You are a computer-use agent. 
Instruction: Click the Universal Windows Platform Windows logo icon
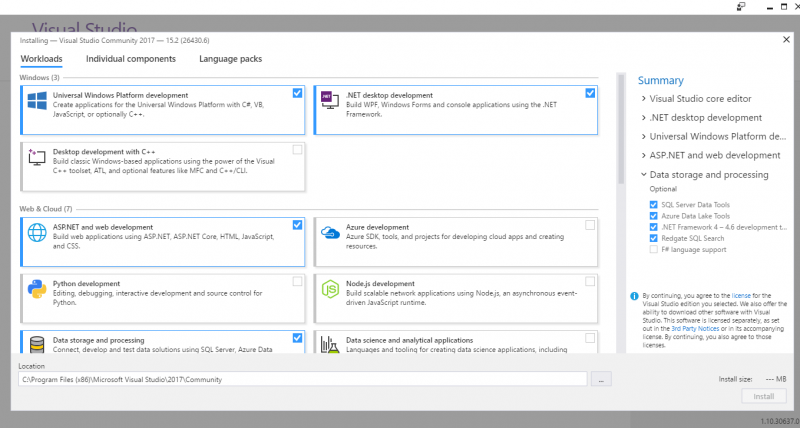[x=37, y=100]
